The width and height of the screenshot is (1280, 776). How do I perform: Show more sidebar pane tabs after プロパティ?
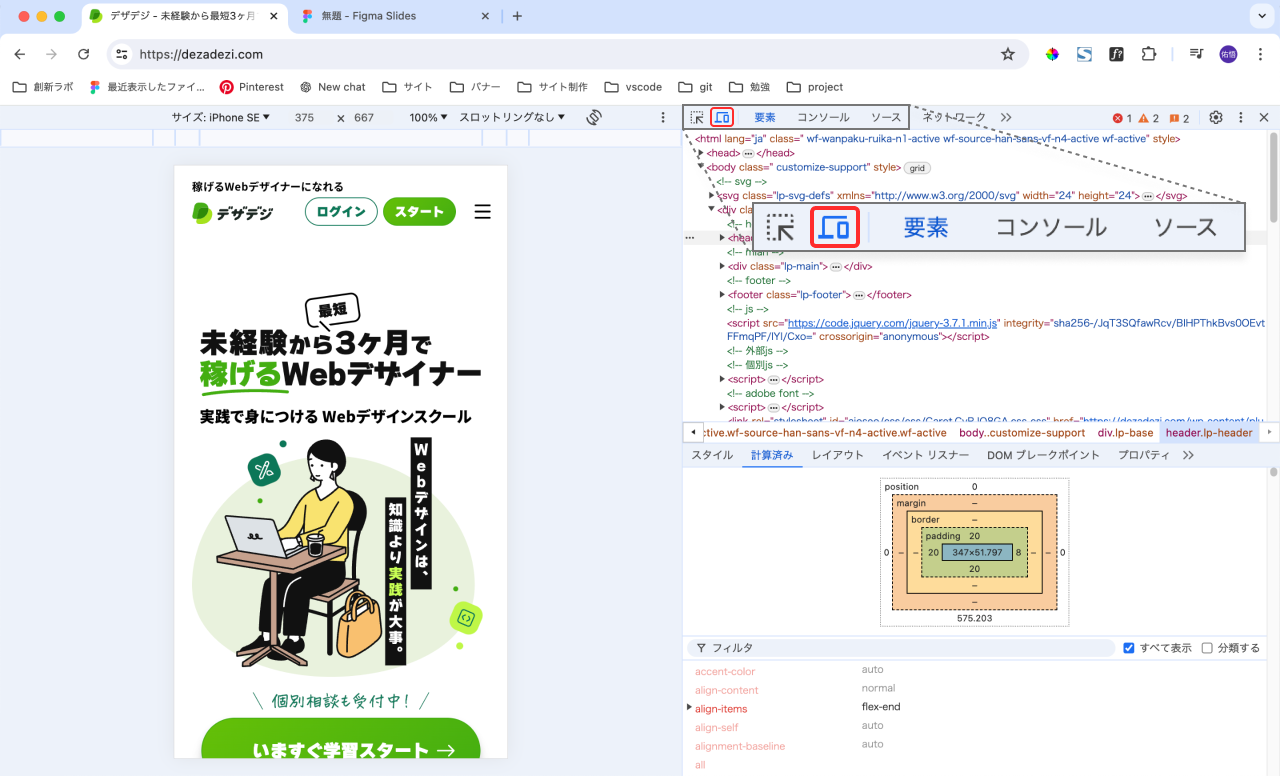1188,455
